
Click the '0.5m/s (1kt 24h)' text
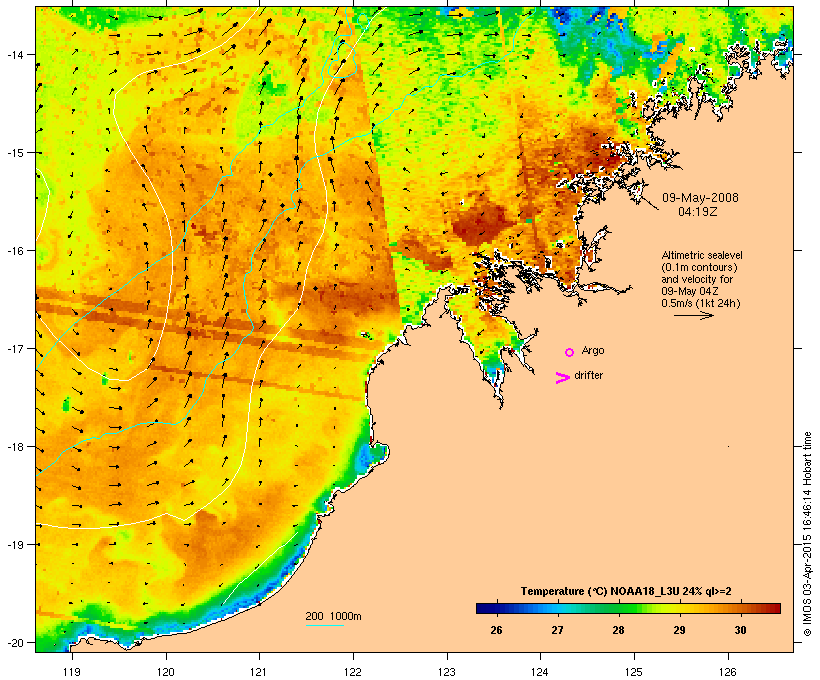pos(701,303)
